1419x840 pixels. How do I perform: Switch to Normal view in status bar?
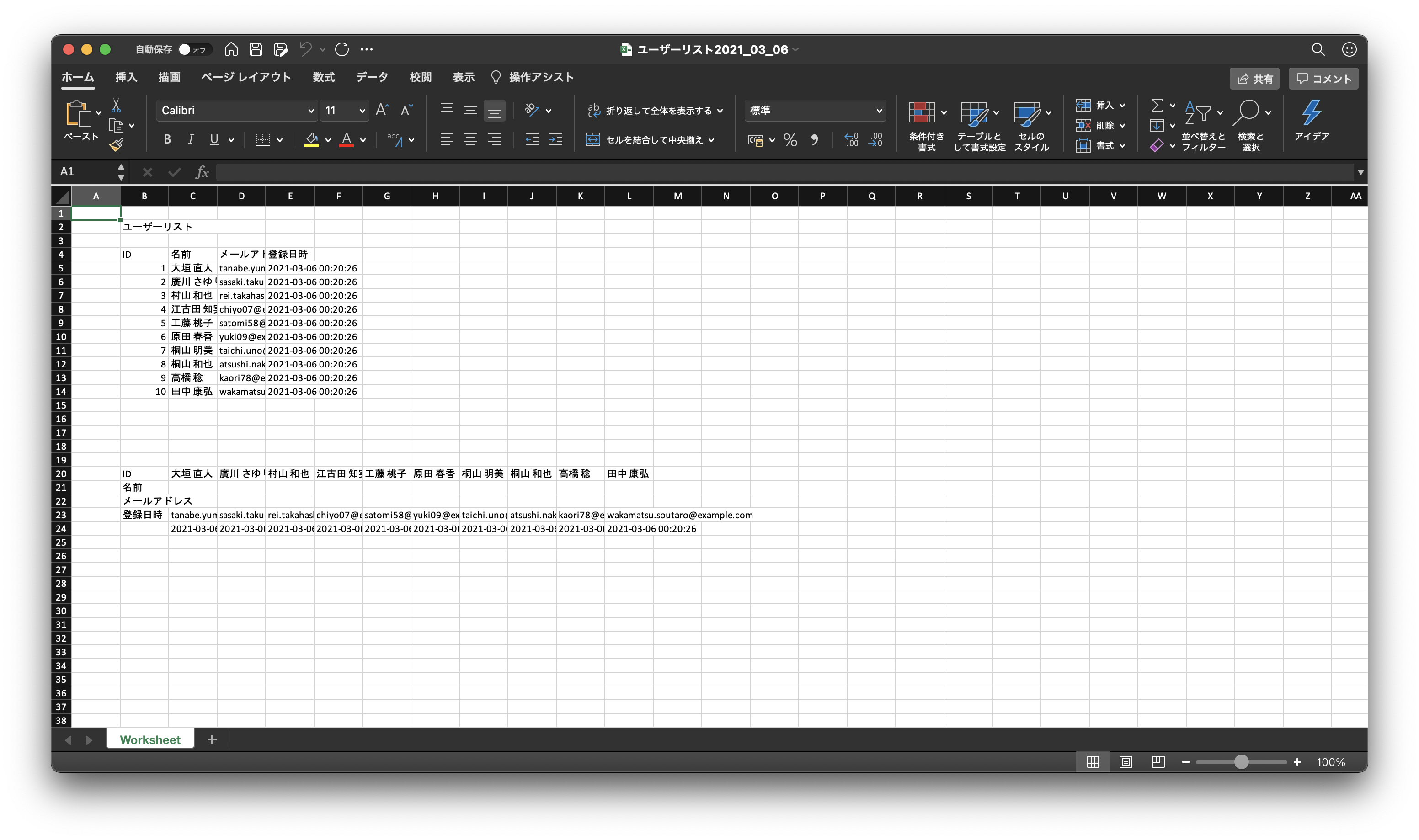tap(1093, 762)
